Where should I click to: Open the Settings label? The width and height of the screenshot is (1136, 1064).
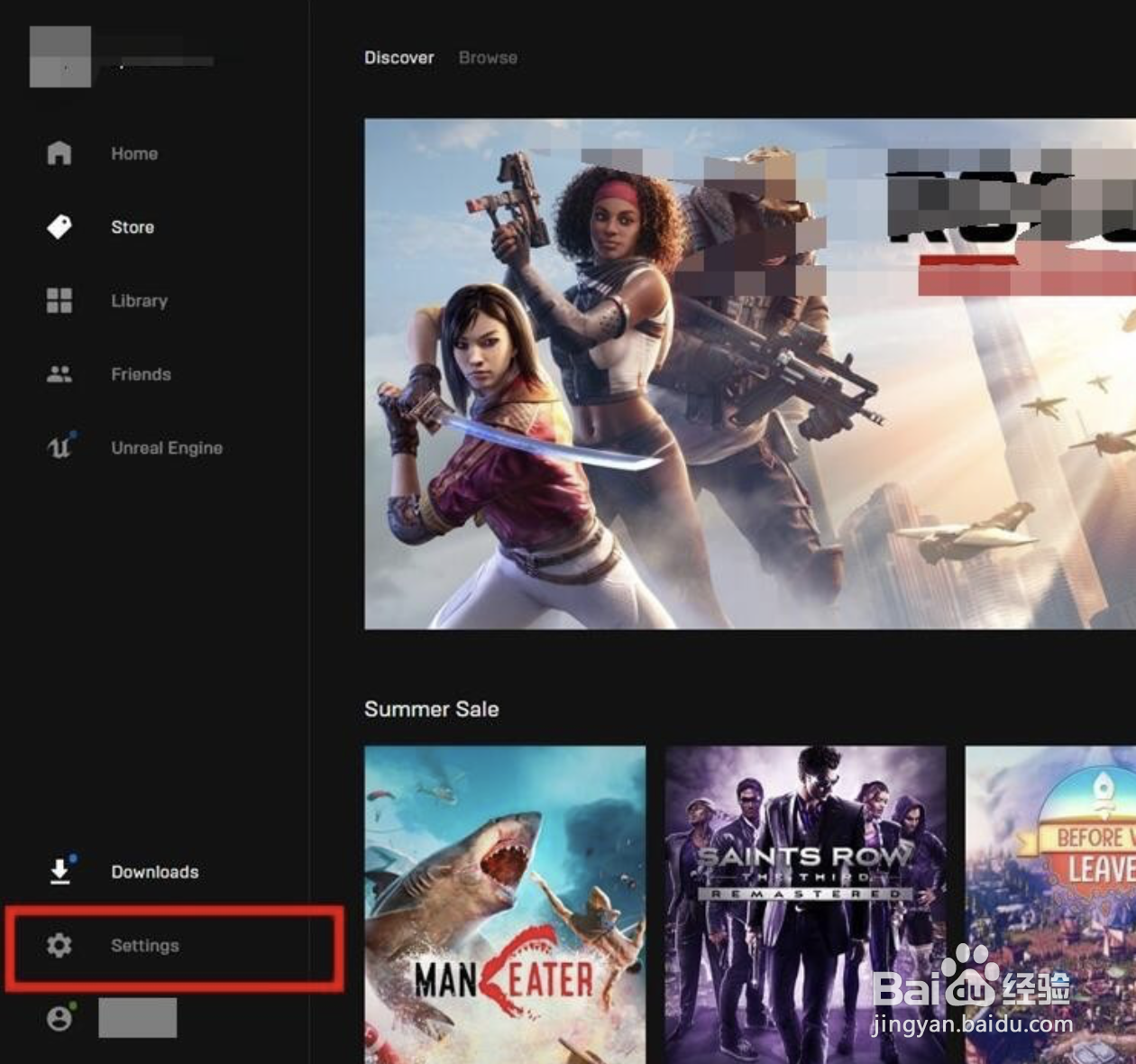click(x=145, y=946)
